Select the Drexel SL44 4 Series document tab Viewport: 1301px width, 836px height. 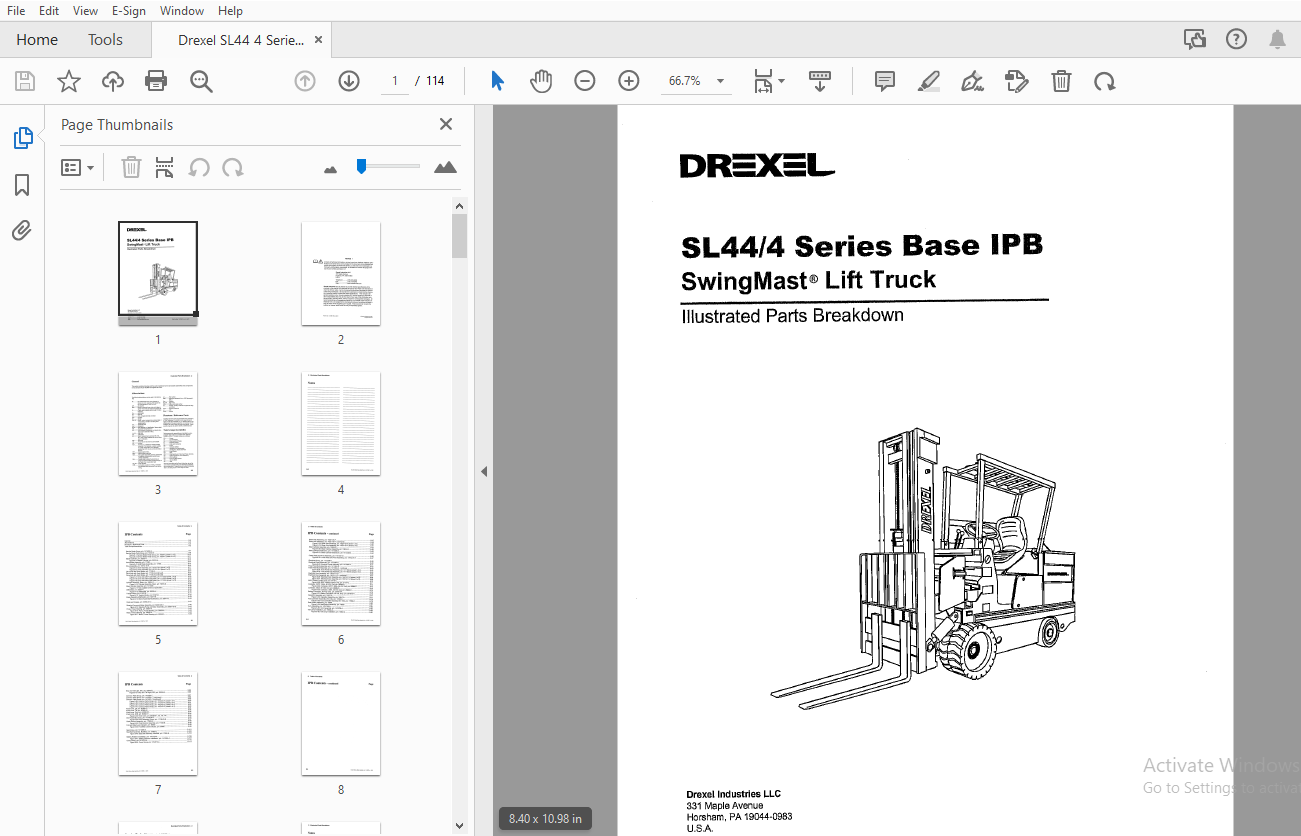pyautogui.click(x=241, y=40)
